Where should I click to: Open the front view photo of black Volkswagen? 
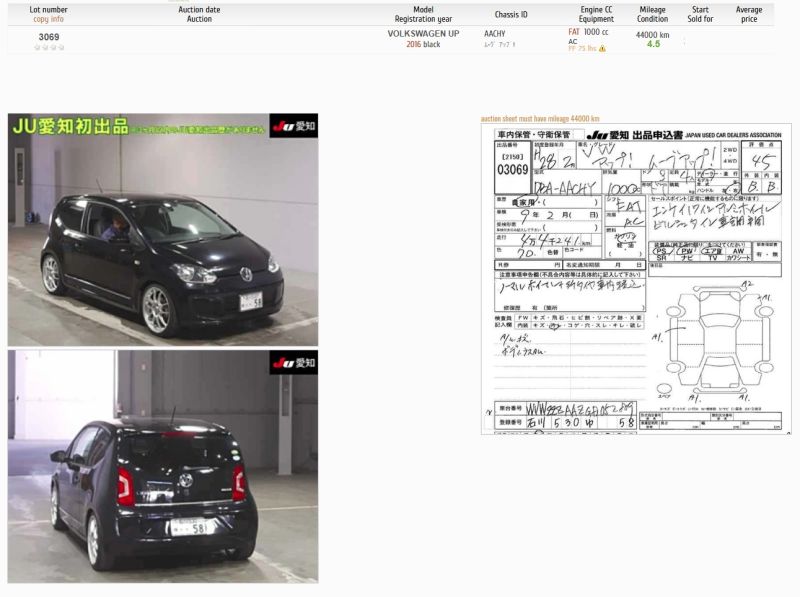(163, 230)
